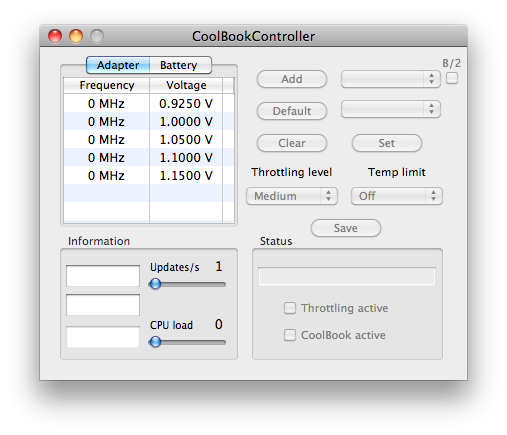Select the 1.1000 V voltage cell

coord(186,158)
